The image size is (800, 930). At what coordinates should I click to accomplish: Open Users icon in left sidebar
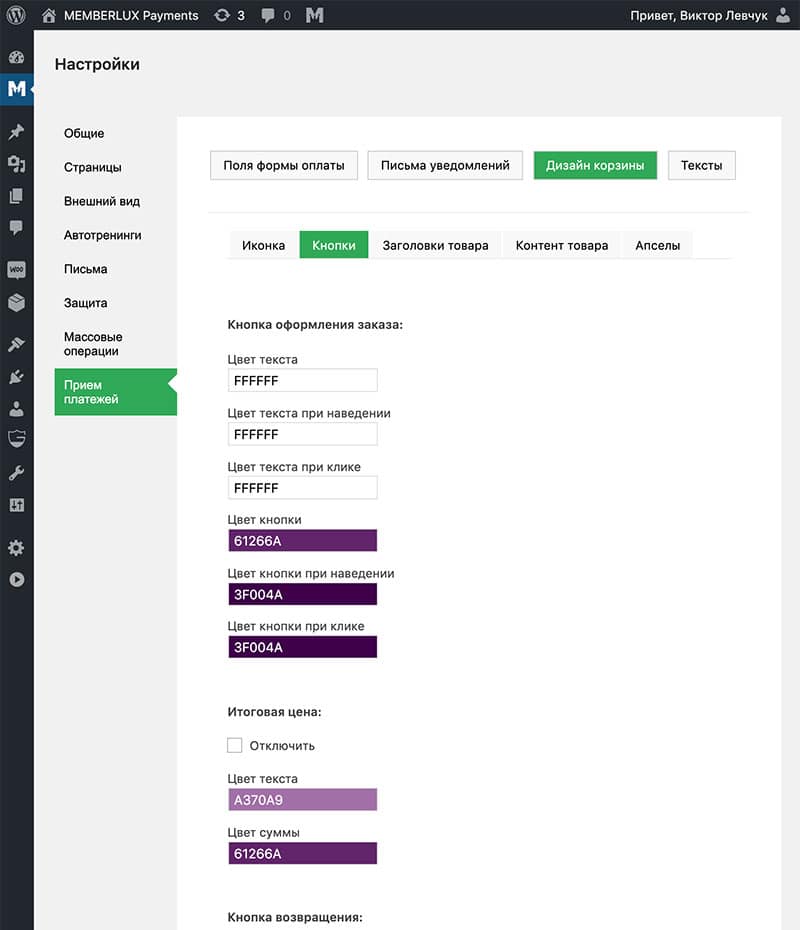coord(16,408)
